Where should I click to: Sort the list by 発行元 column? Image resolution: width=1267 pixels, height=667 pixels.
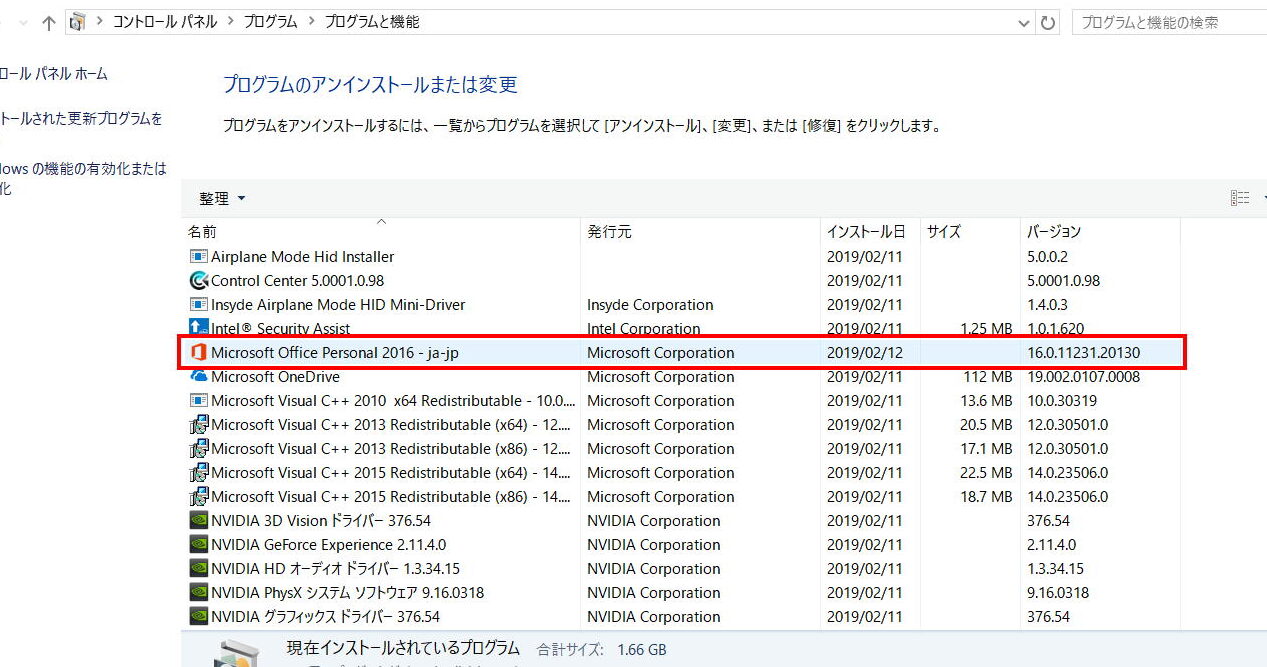(x=700, y=231)
